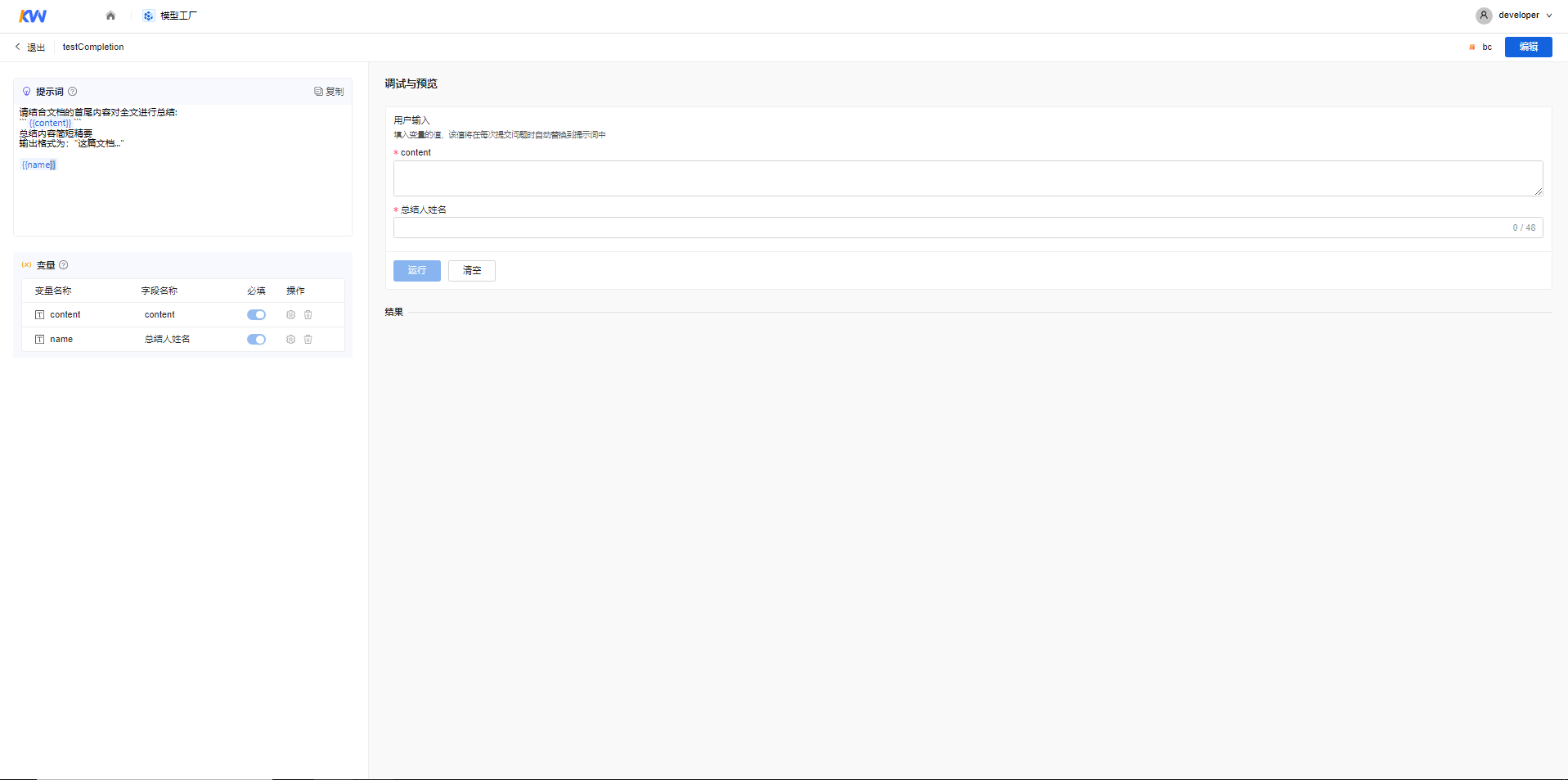Screen dimensions: 1568x780
Task: Click the 编辑 button
Action: (1528, 47)
